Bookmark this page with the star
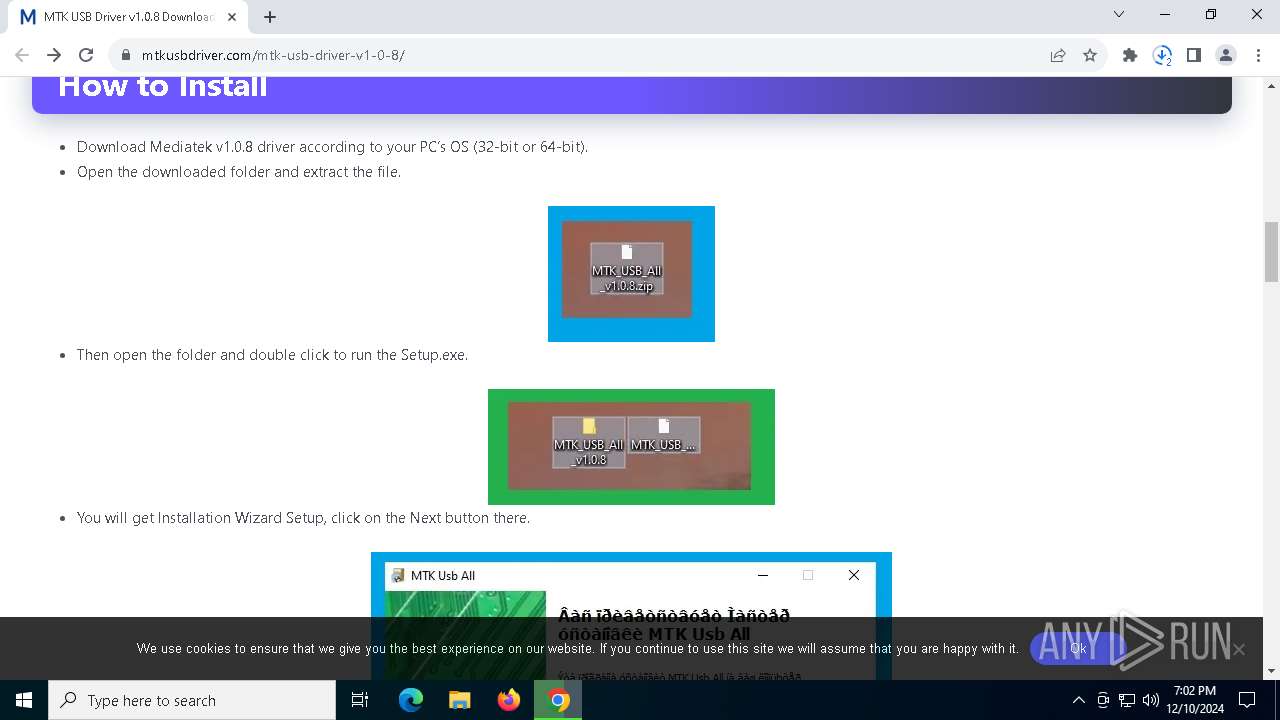Screen dimensions: 1280x720 pyautogui.click(x=1090, y=55)
